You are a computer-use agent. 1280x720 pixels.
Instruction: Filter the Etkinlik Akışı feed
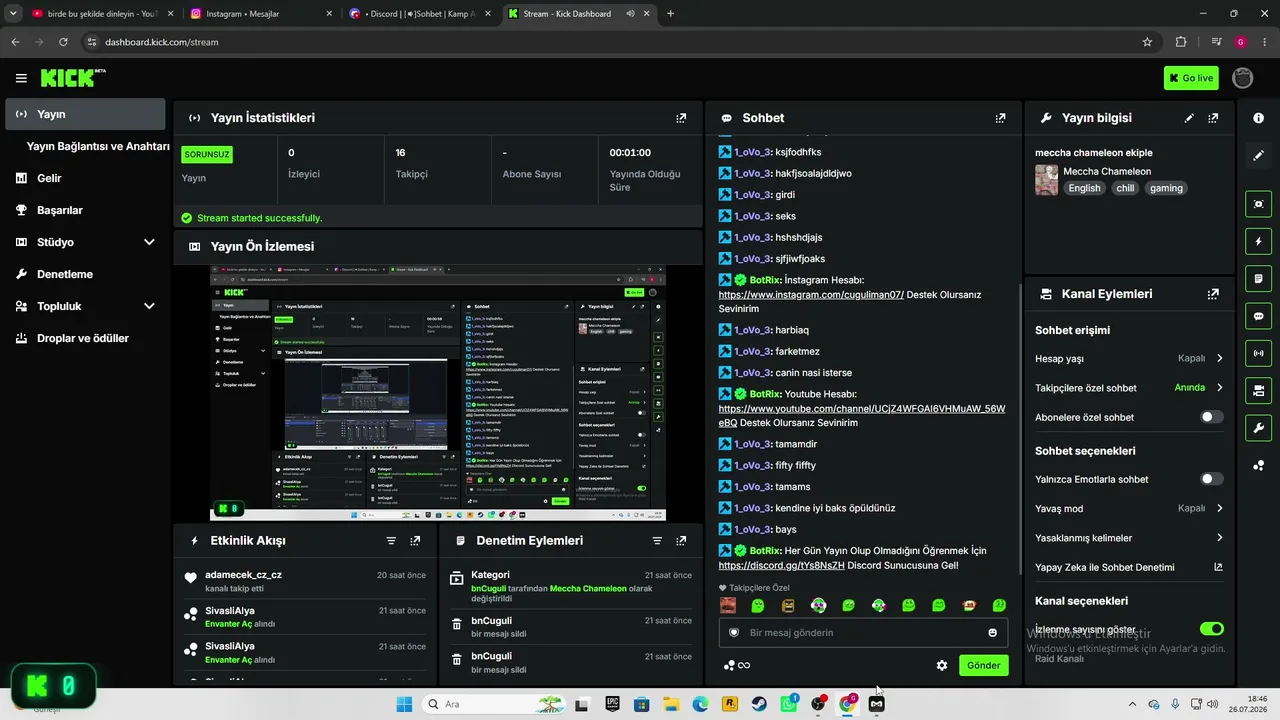(391, 541)
